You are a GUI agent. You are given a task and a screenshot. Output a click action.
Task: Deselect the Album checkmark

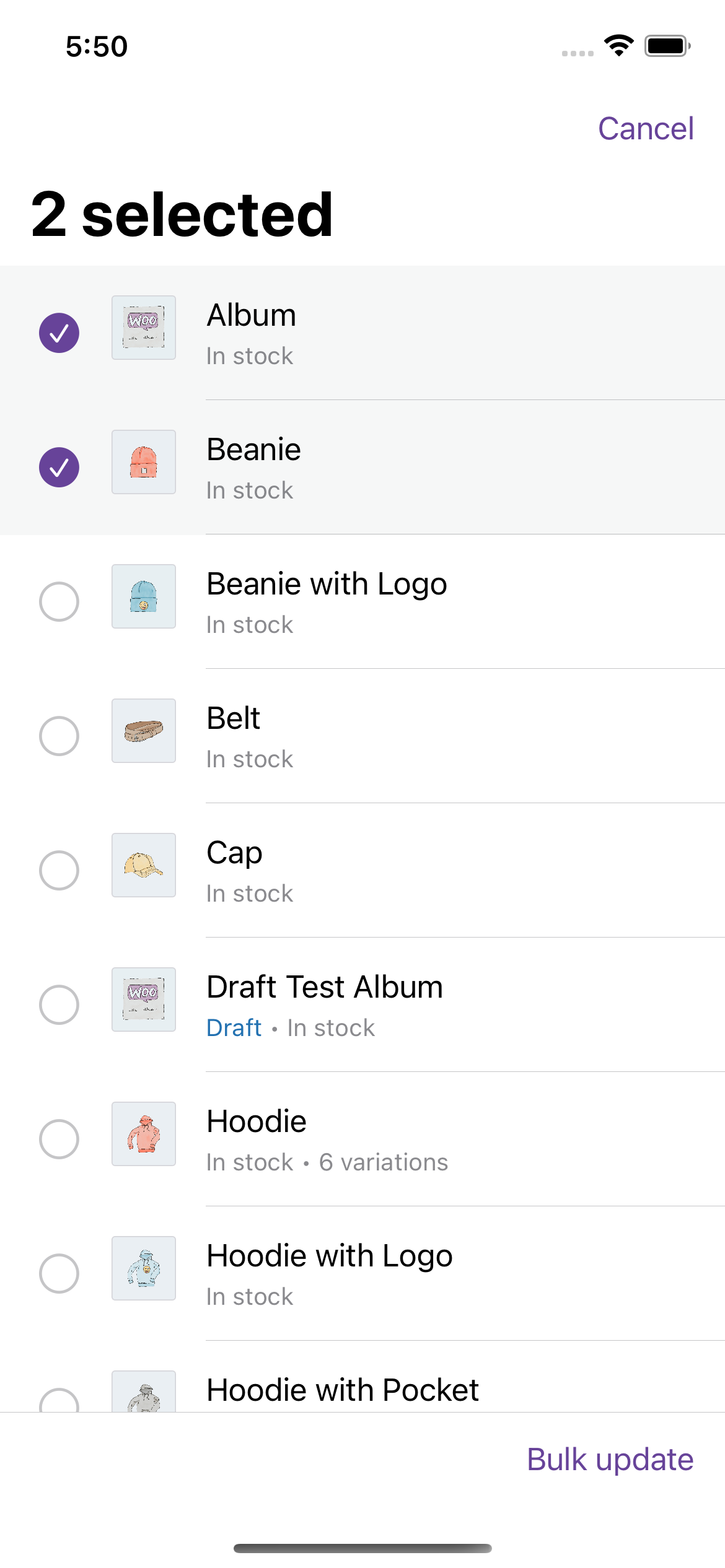(59, 333)
